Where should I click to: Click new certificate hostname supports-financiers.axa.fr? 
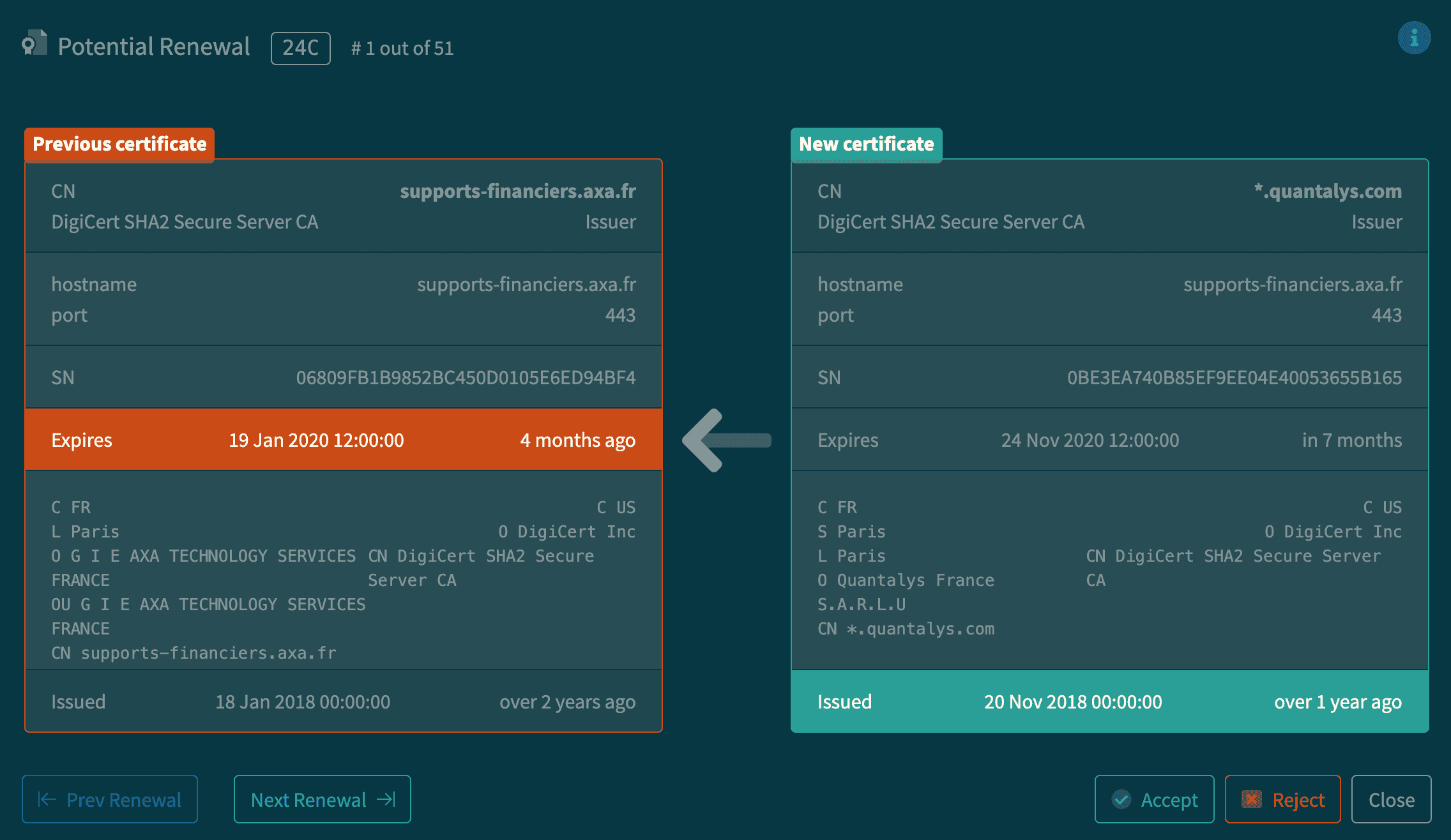pos(1292,285)
